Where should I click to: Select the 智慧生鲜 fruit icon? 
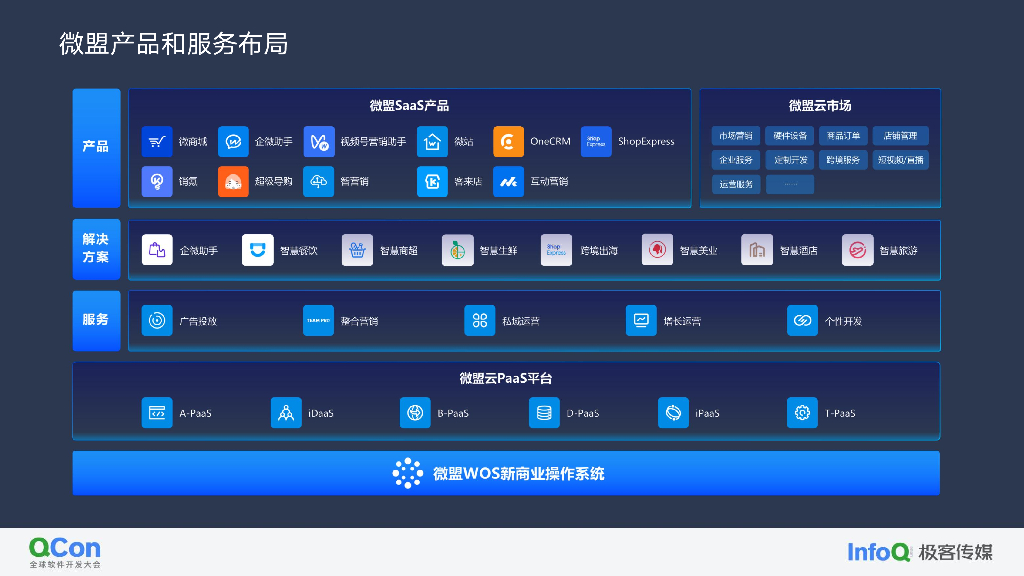tap(457, 250)
